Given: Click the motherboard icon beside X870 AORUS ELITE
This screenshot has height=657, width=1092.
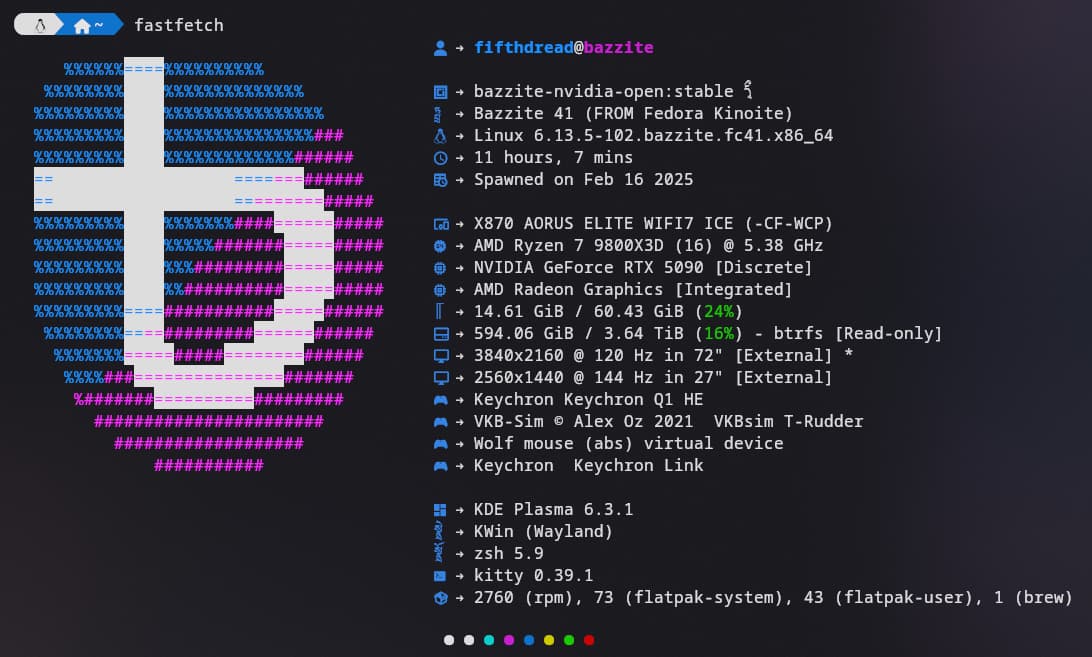Looking at the screenshot, I should point(441,224).
